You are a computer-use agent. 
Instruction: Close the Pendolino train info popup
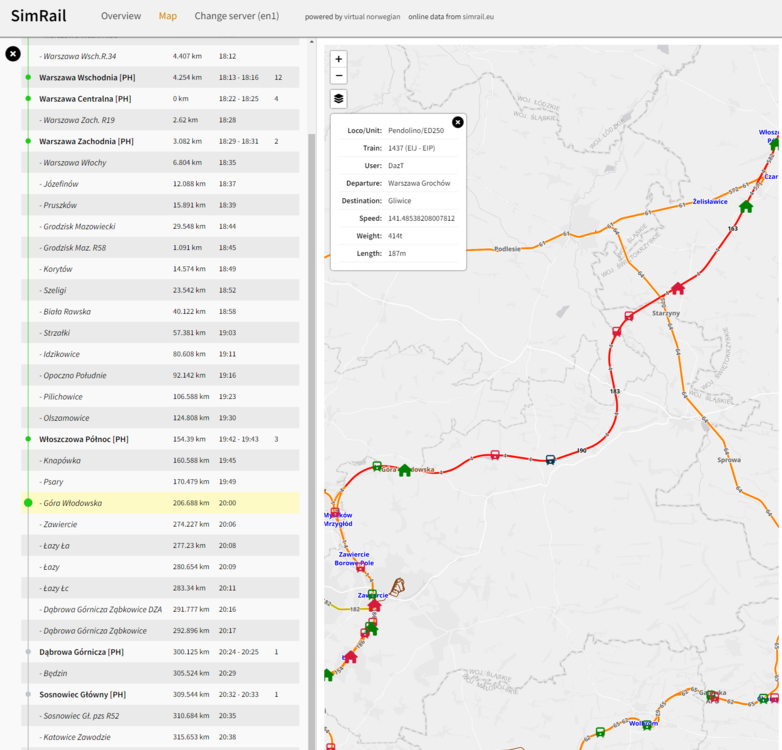[x=458, y=122]
